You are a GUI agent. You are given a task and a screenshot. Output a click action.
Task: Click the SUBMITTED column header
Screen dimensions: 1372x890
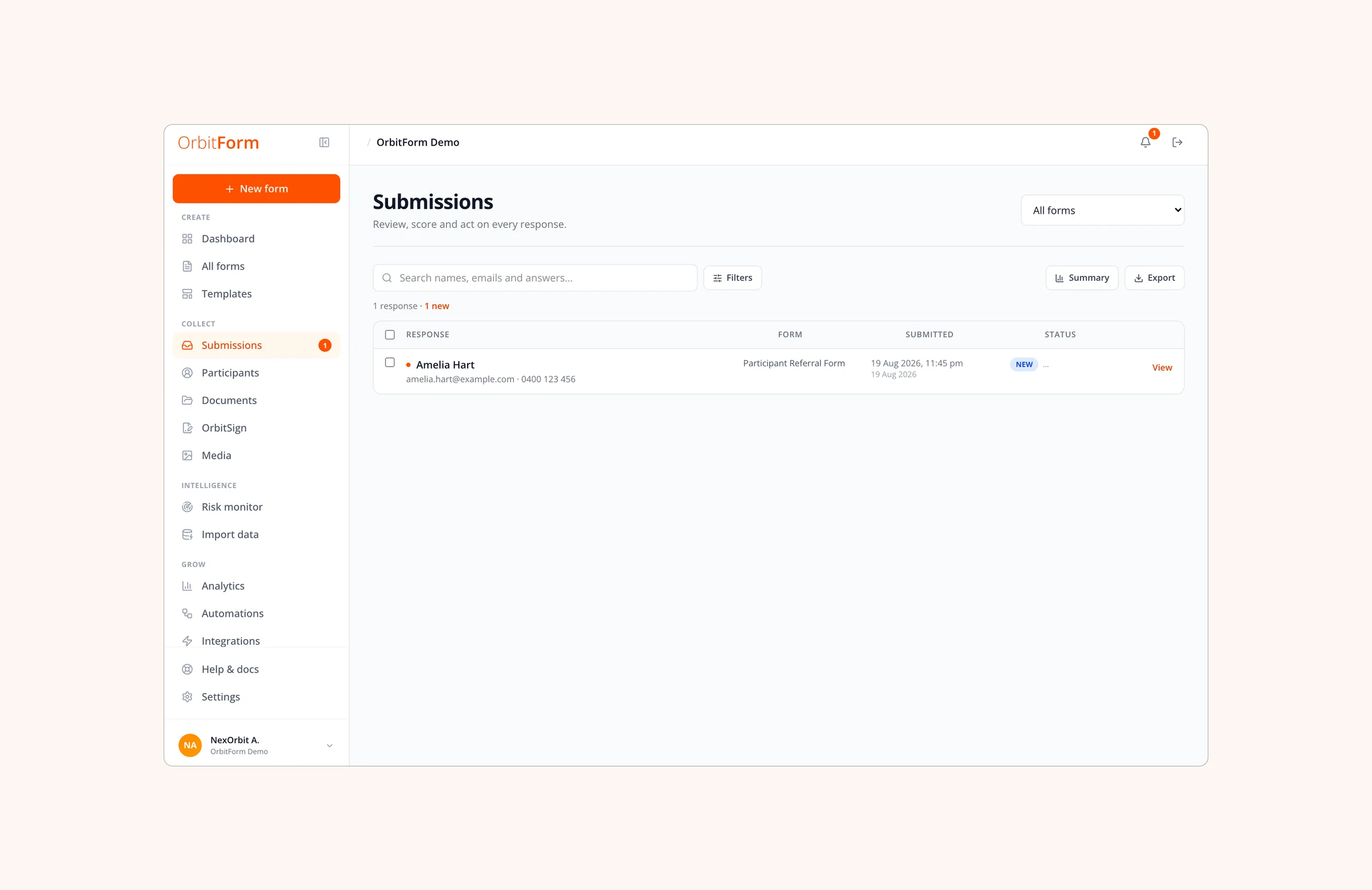click(x=930, y=335)
